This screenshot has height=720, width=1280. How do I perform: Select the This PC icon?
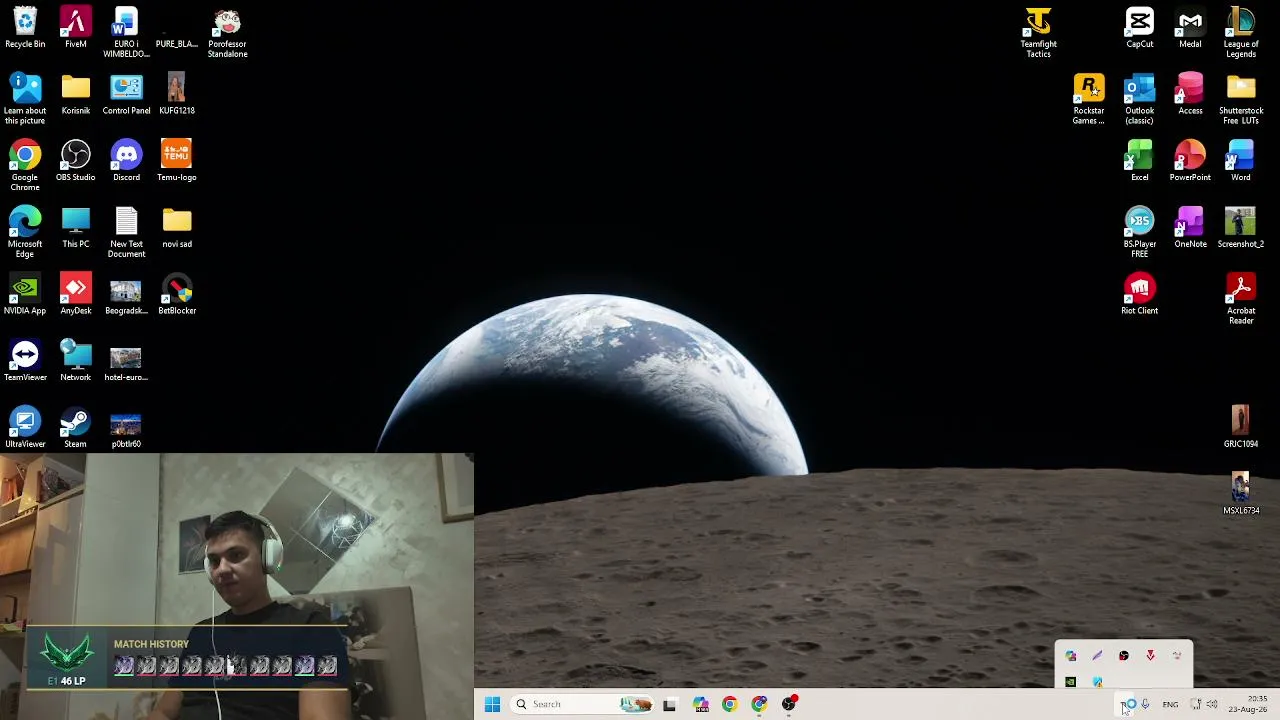pyautogui.click(x=75, y=228)
